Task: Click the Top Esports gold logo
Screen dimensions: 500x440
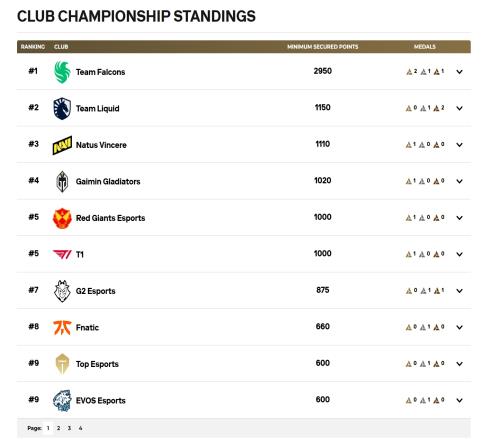Action: [62, 364]
